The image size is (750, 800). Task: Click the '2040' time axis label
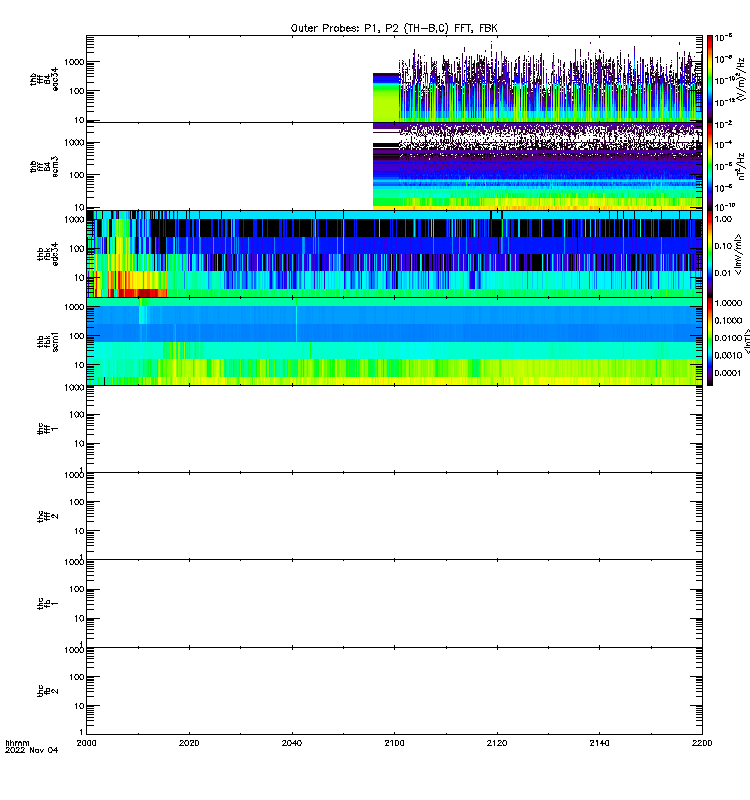point(292,743)
